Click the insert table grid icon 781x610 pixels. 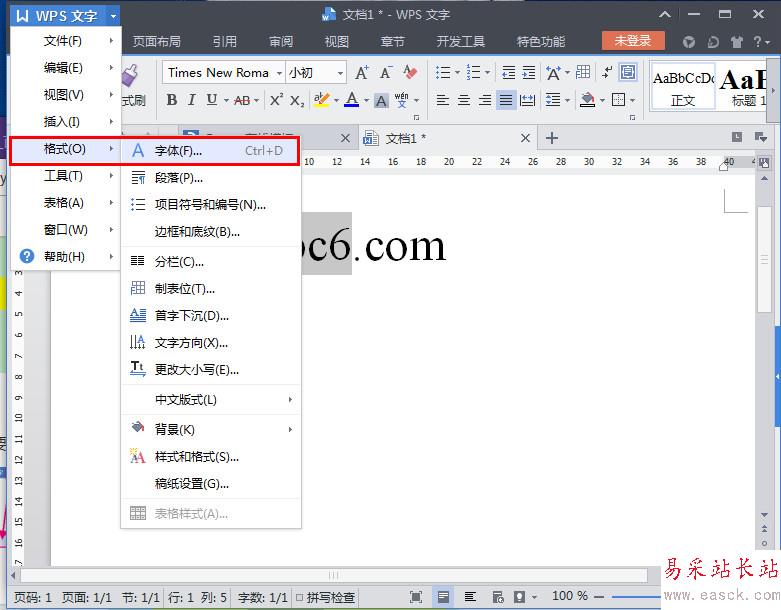(583, 73)
